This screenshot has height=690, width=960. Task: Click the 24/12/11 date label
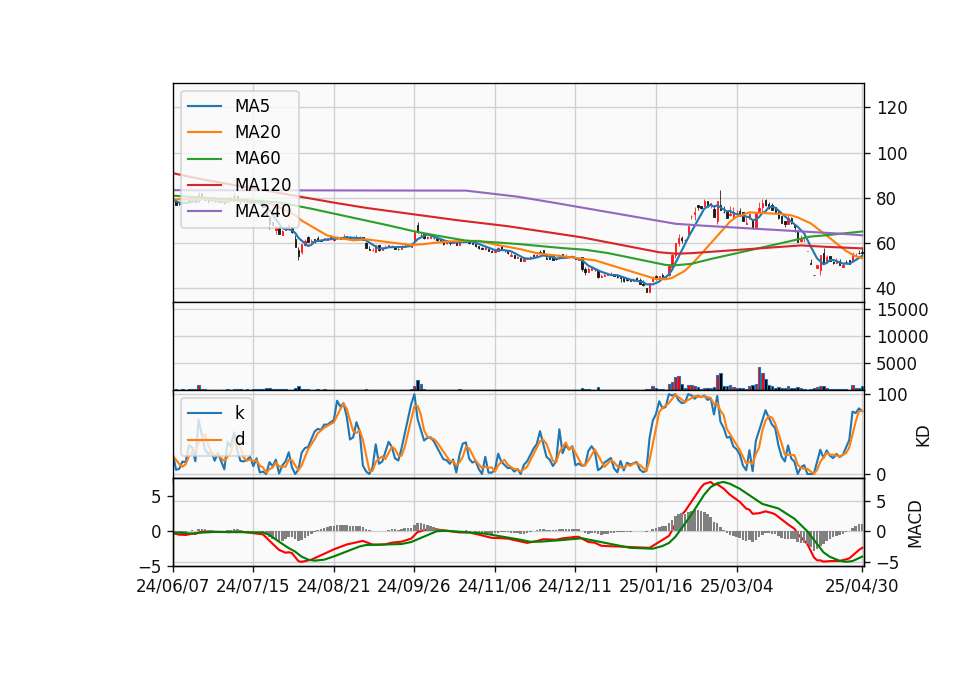click(x=575, y=586)
